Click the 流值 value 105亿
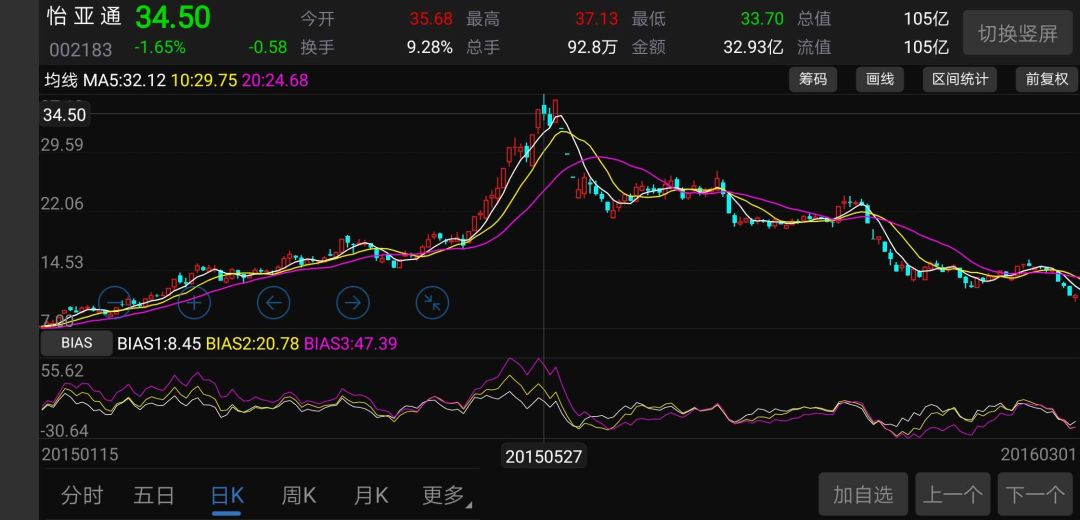 tap(926, 48)
